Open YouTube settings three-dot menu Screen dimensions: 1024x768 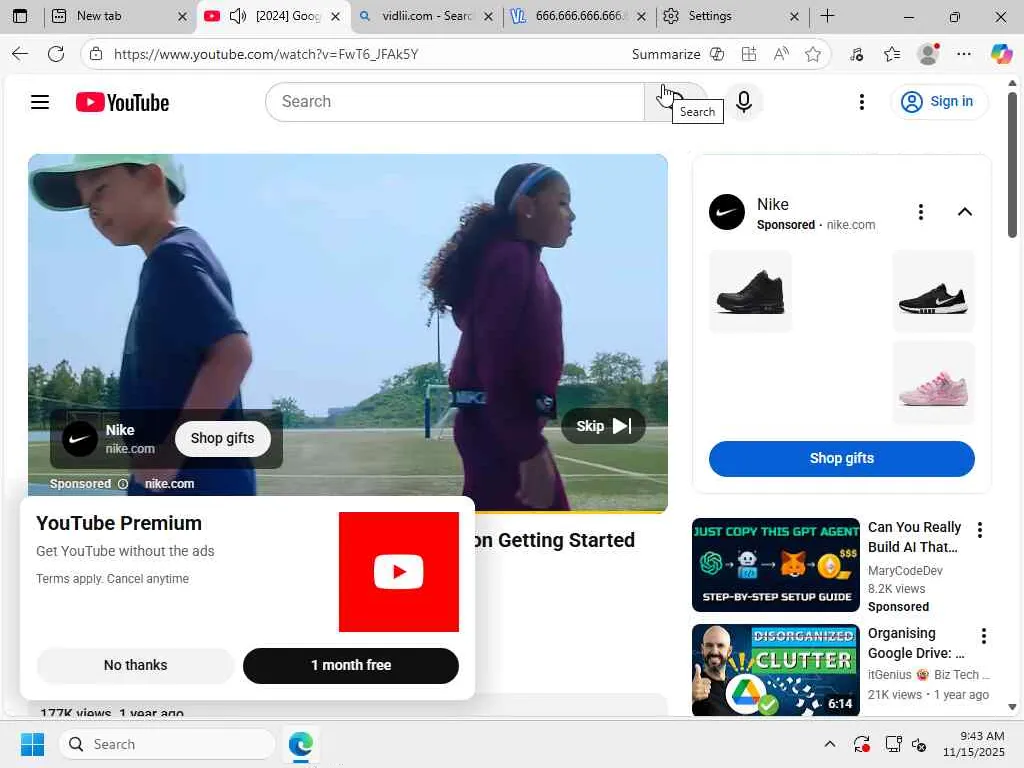coord(861,102)
